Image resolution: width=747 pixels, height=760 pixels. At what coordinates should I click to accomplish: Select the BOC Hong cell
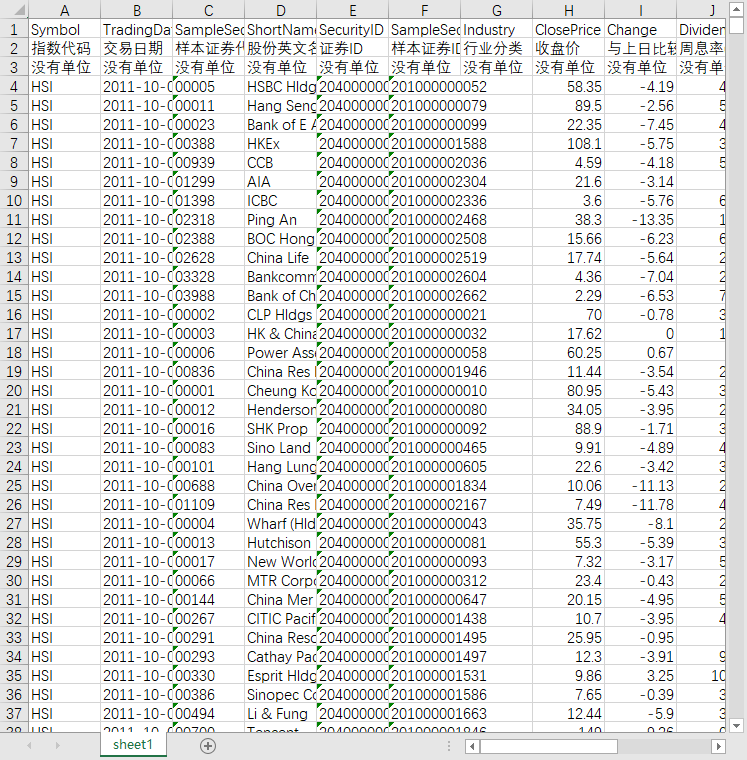[x=281, y=238]
